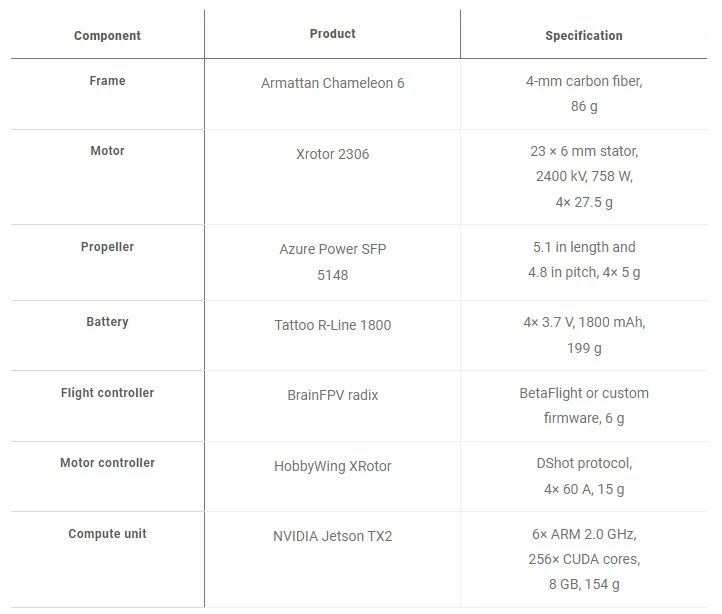The image size is (722, 614).
Task: Select the Frame row label
Action: pyautogui.click(x=107, y=80)
